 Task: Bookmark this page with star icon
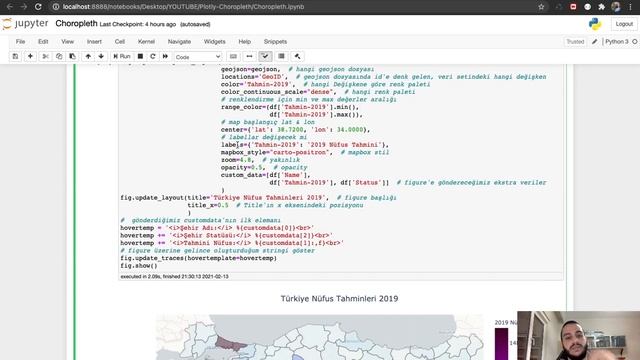(541, 7)
